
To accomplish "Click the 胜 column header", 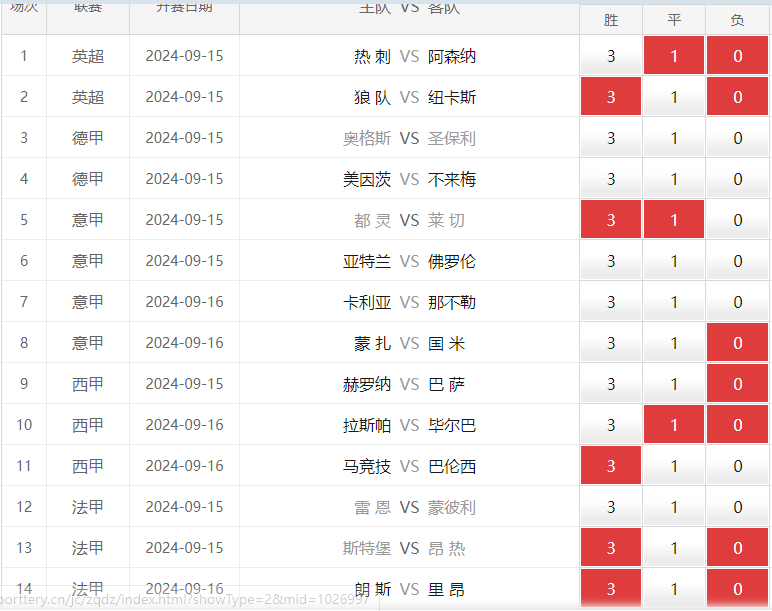I will pos(611,20).
